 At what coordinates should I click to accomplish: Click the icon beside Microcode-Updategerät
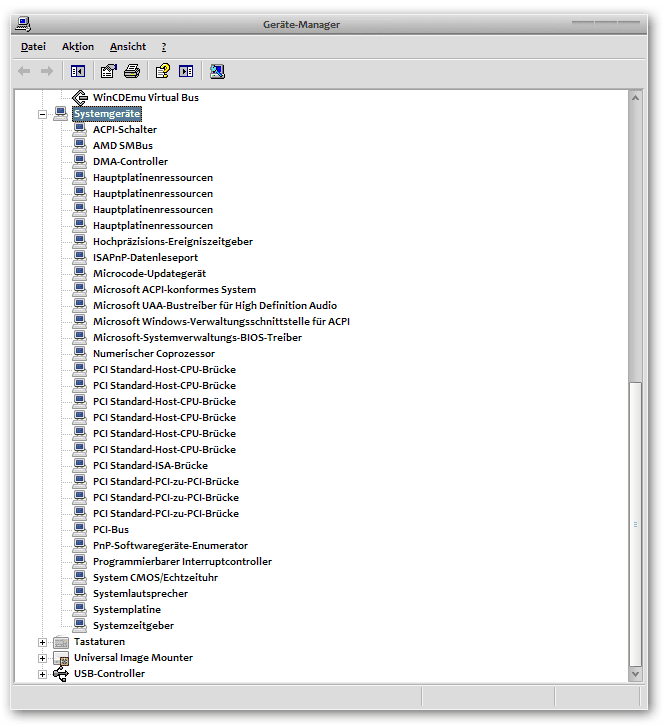point(80,273)
